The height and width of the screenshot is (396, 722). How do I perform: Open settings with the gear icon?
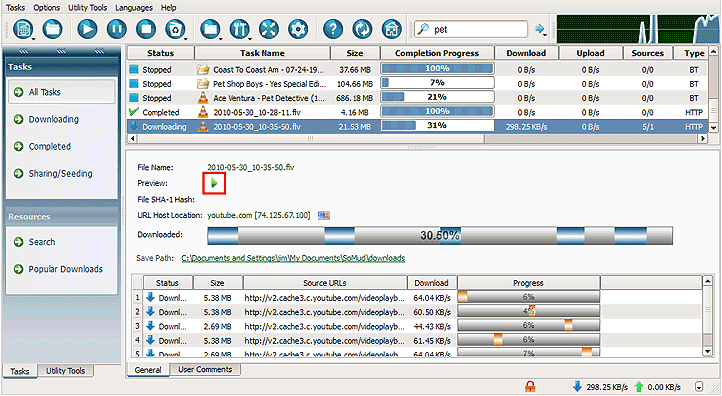[298, 29]
